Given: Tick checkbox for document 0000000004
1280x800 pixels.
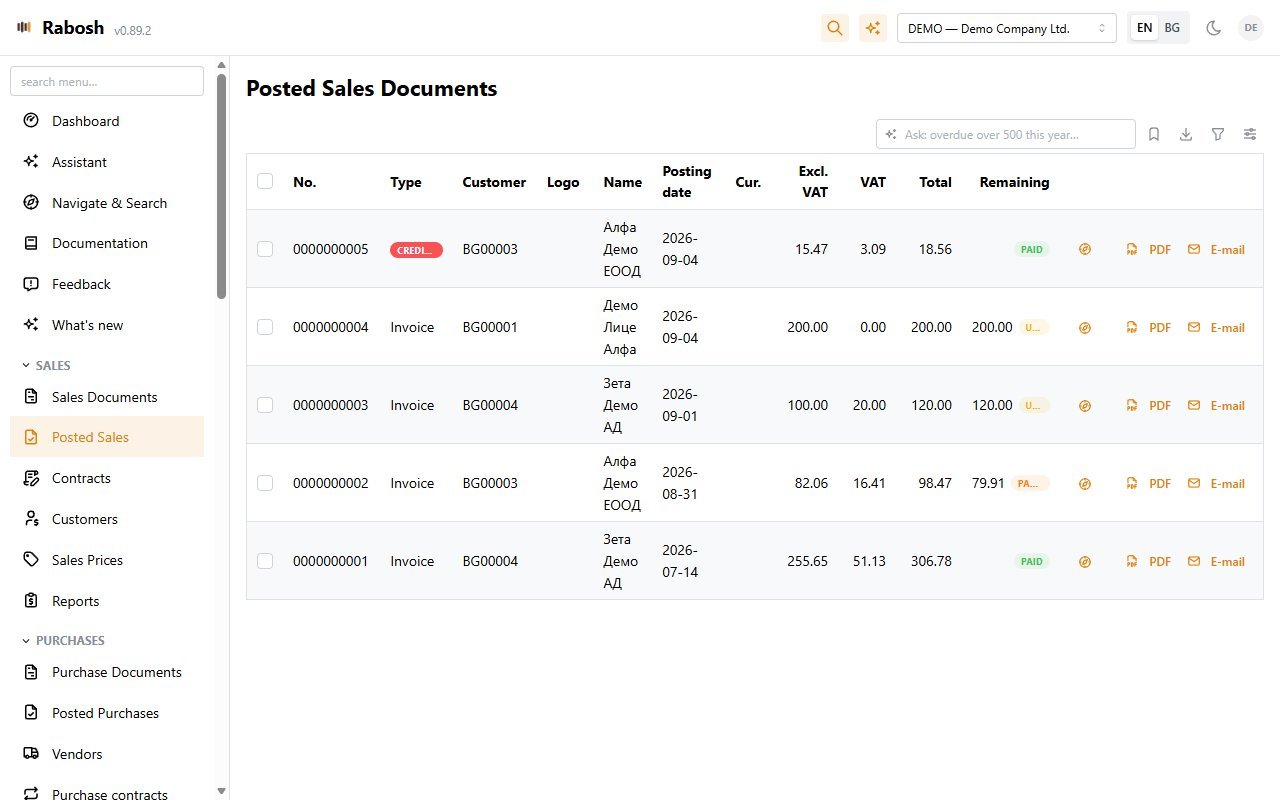Looking at the screenshot, I should point(265,327).
